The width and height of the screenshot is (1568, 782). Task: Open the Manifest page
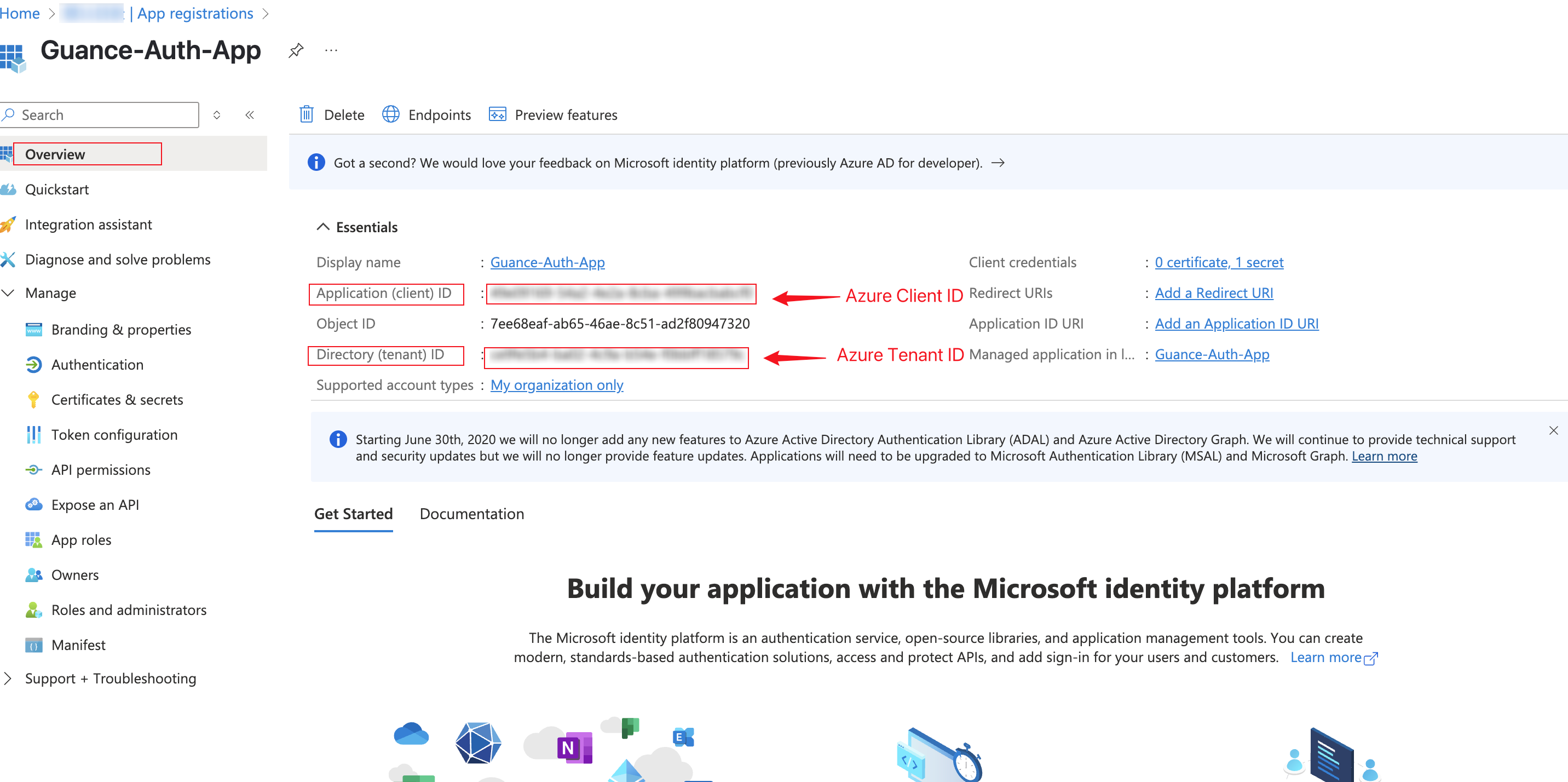(78, 645)
